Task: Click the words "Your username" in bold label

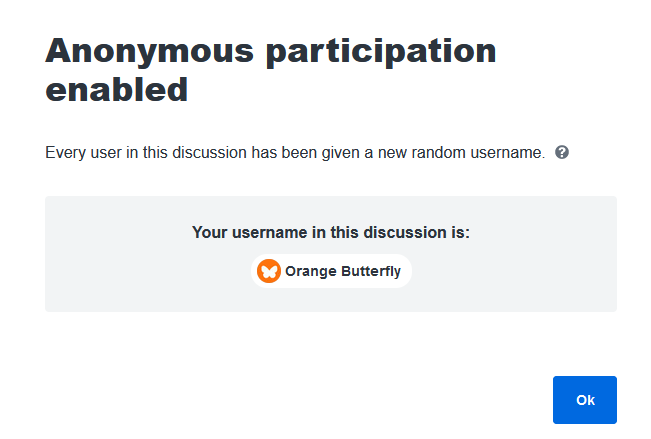Action: pos(250,232)
